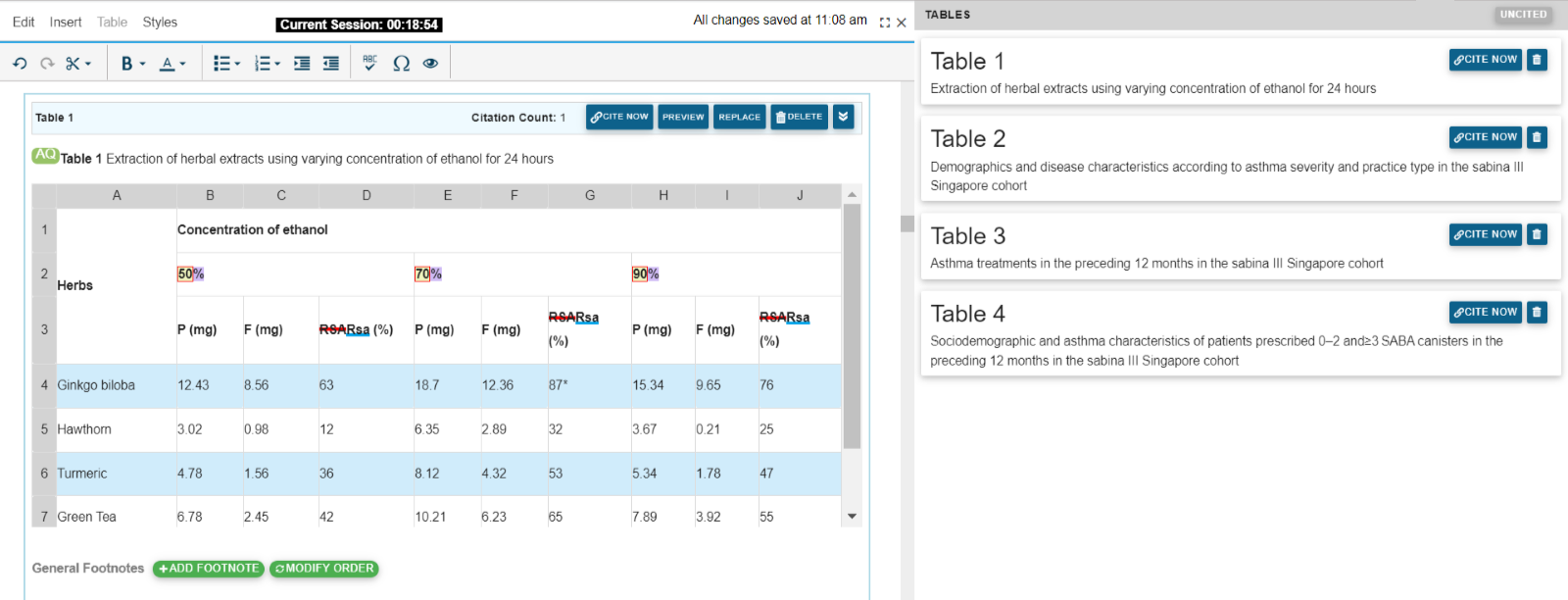
Task: Click the REPLACE button
Action: click(x=740, y=117)
